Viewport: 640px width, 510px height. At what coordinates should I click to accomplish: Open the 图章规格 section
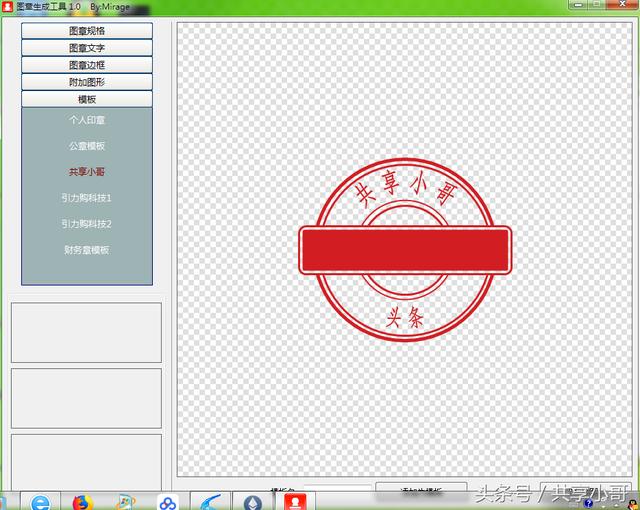87,31
